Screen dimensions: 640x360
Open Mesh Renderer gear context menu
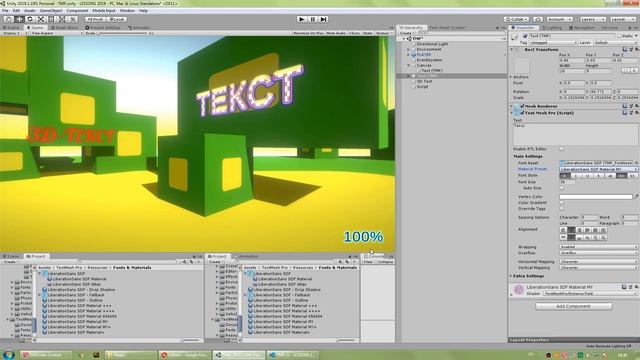(x=636, y=106)
